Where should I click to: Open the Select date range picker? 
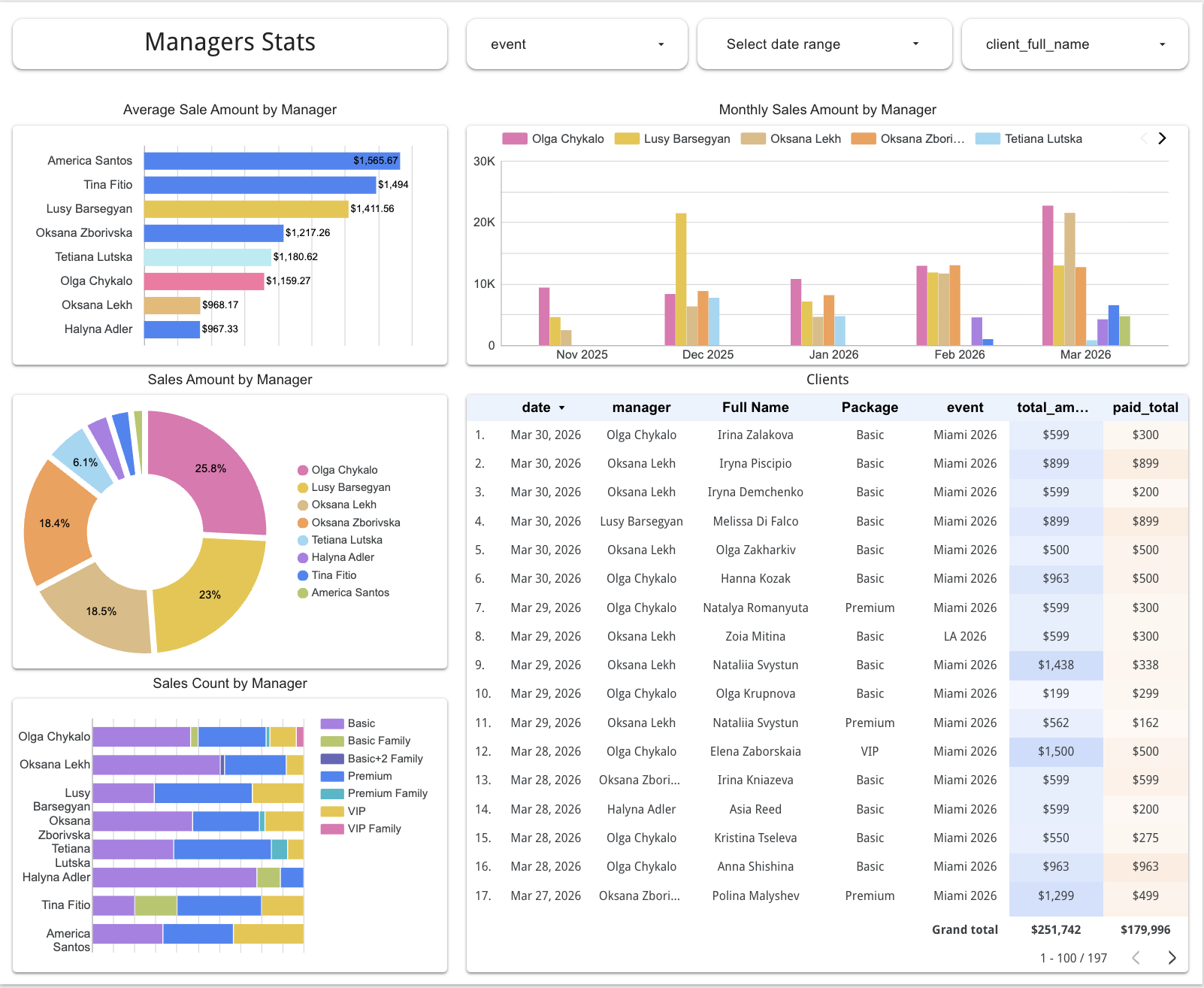pyautogui.click(x=824, y=44)
